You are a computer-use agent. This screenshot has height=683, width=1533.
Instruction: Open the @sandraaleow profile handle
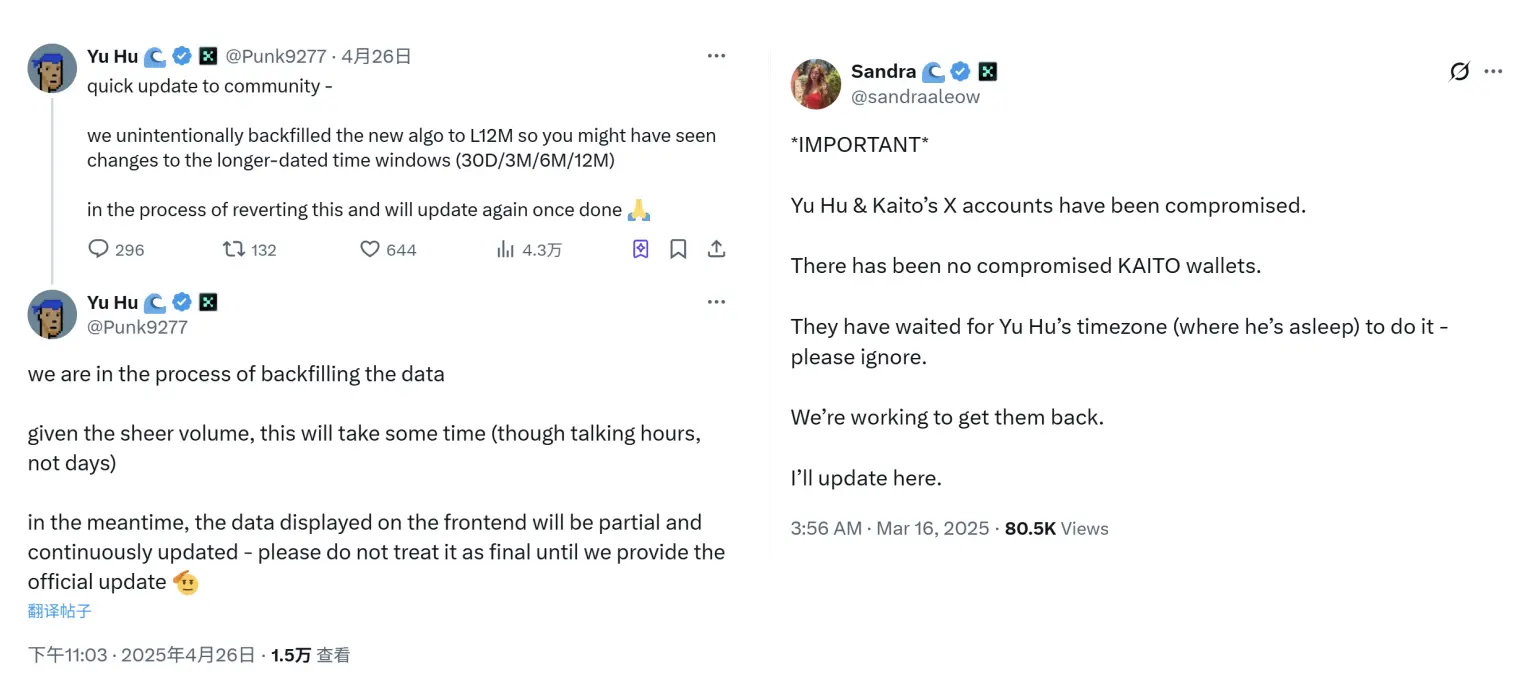(x=915, y=97)
